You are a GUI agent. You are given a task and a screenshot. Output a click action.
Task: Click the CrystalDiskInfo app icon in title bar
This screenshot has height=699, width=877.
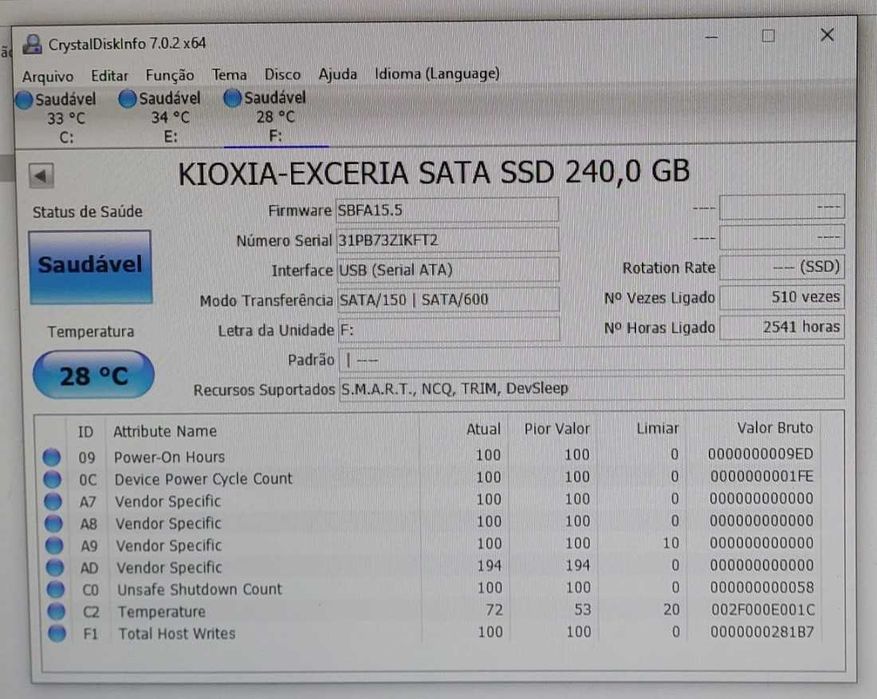[x=32, y=44]
